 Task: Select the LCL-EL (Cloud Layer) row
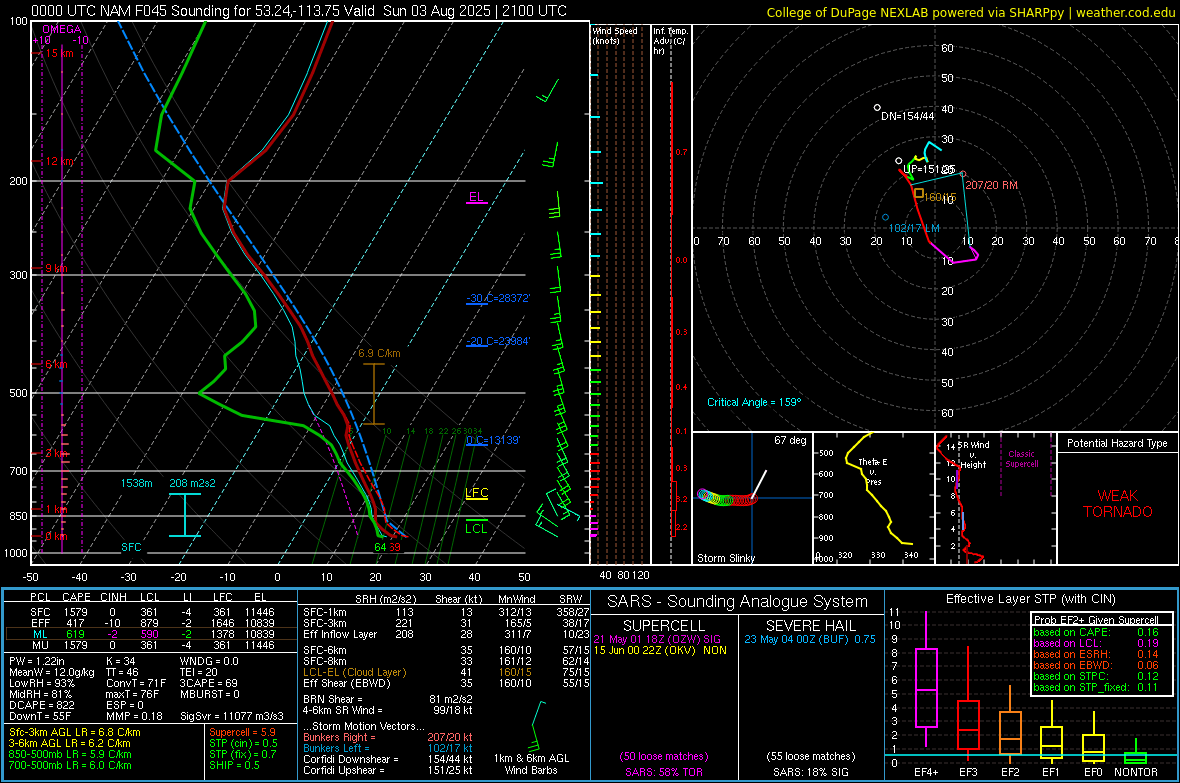446,672
